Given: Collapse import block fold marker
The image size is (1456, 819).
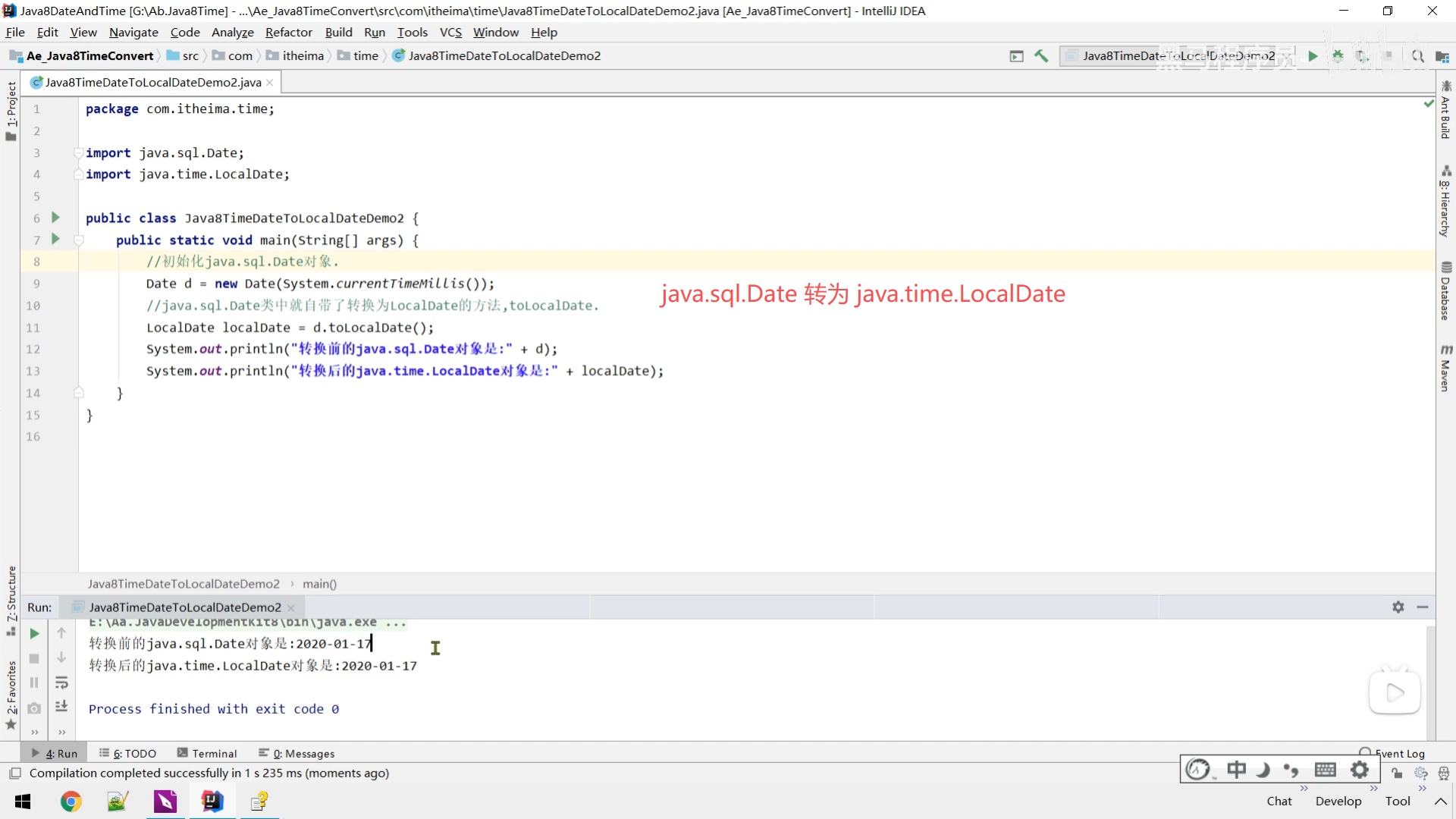Looking at the screenshot, I should point(78,152).
